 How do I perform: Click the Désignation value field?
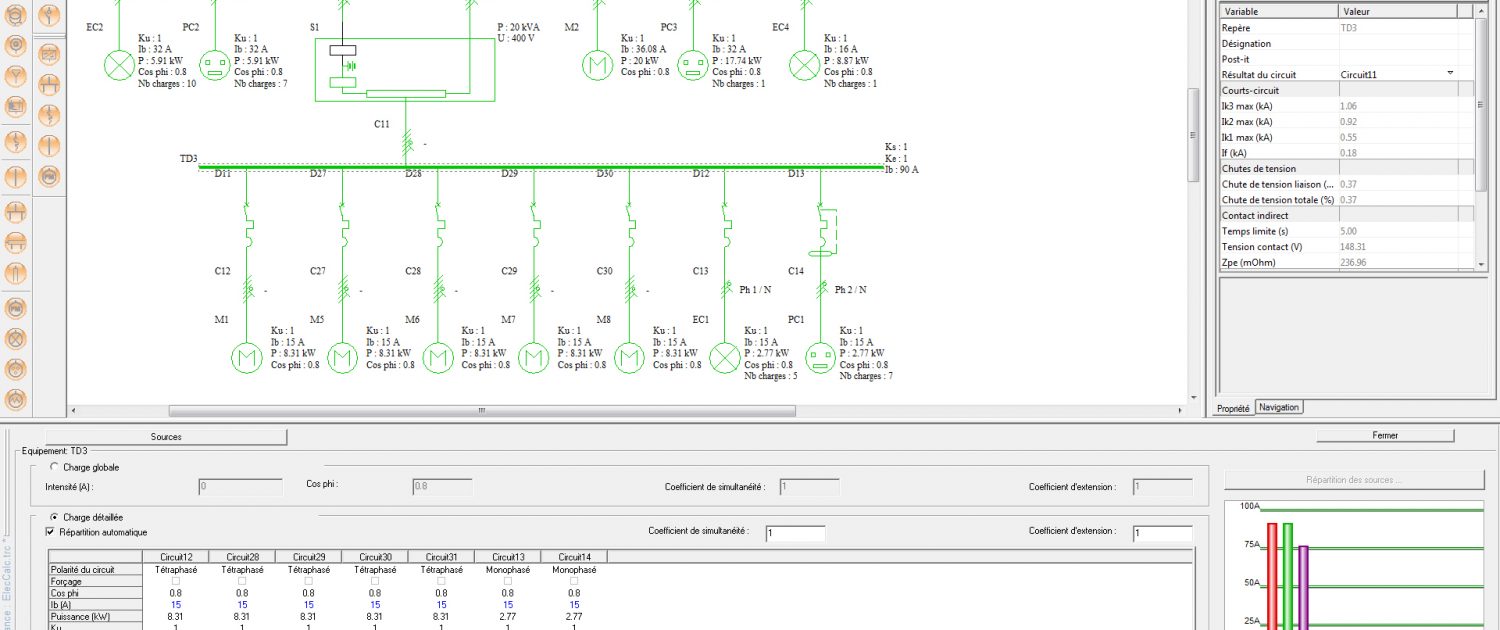tap(1397, 43)
